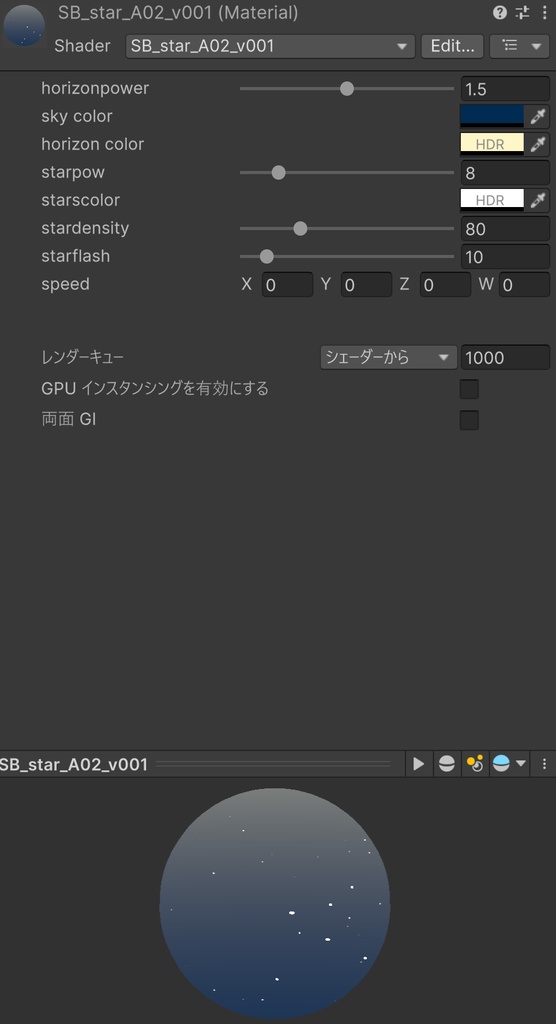Click the Edit... shader button
Viewport: 556px width, 1024px height.
(452, 46)
